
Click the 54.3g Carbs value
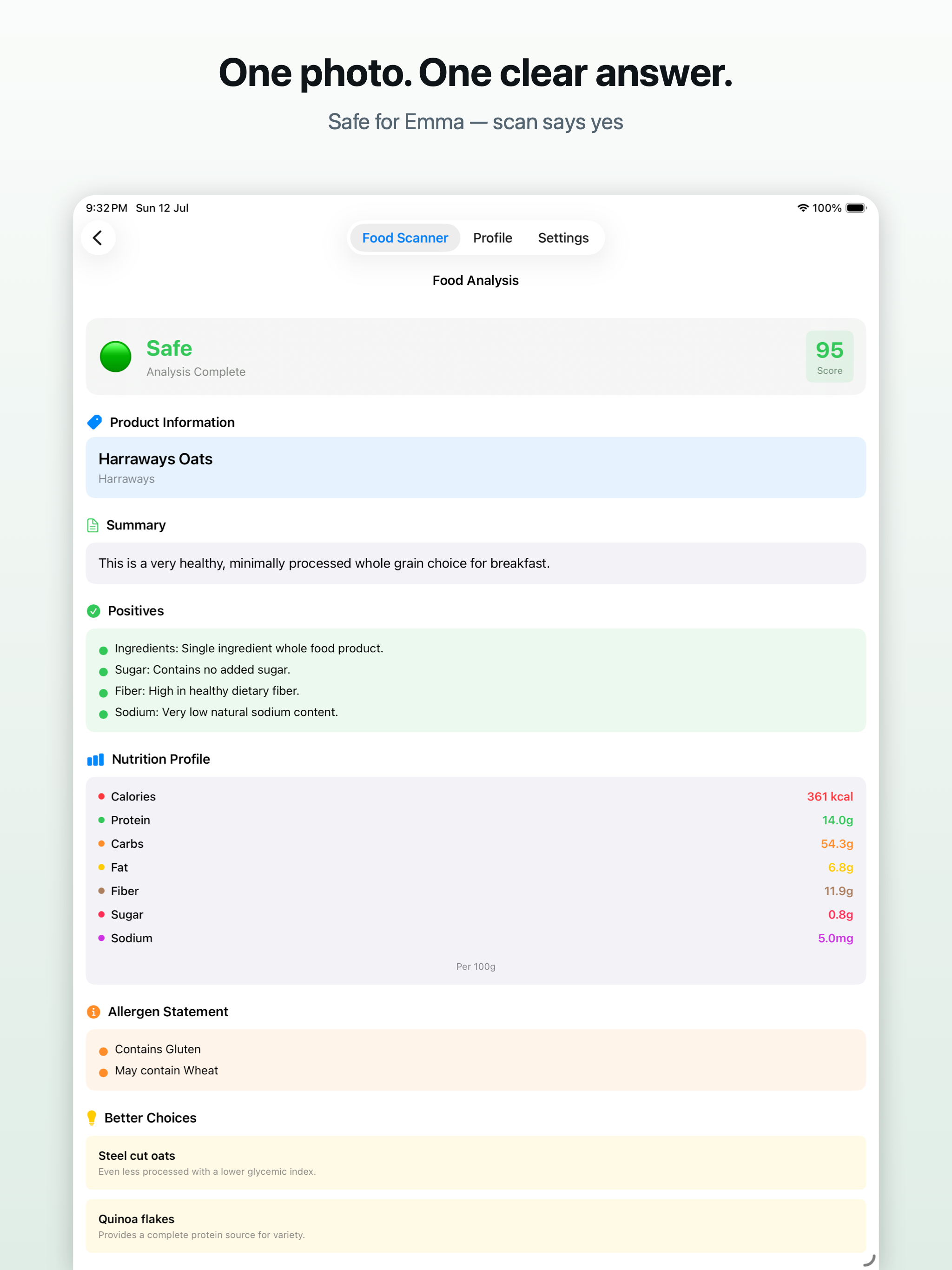point(837,843)
